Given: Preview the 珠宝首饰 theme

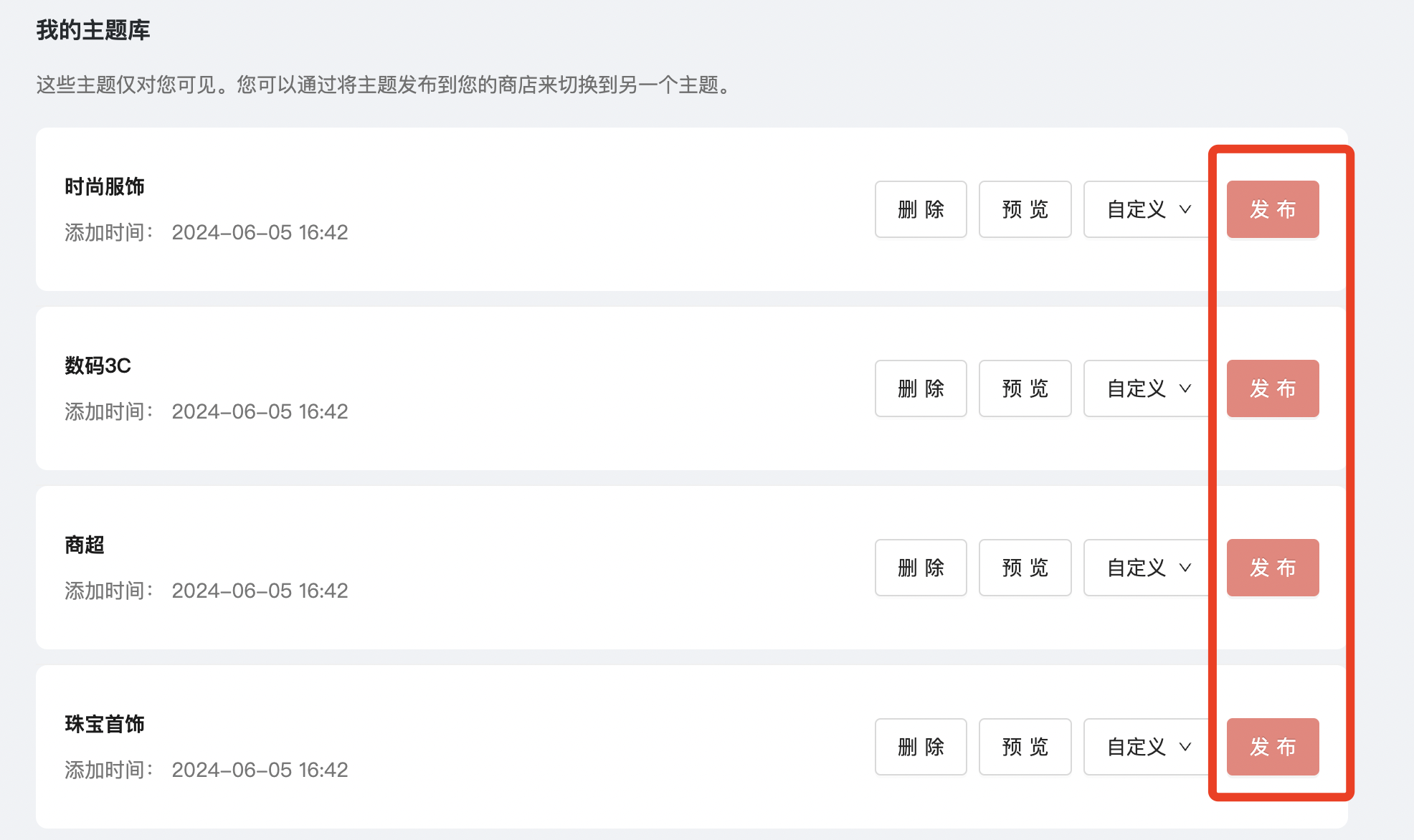Looking at the screenshot, I should pos(1025,747).
